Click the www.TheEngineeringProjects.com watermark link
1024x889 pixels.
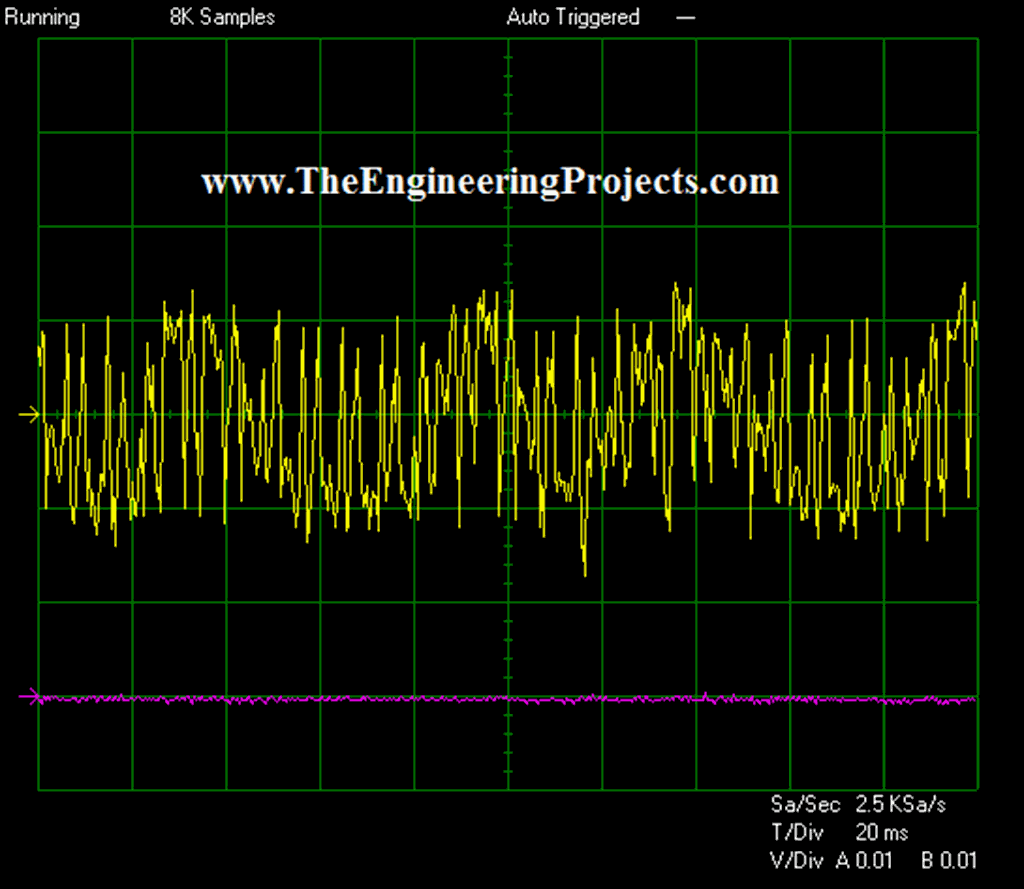click(490, 180)
